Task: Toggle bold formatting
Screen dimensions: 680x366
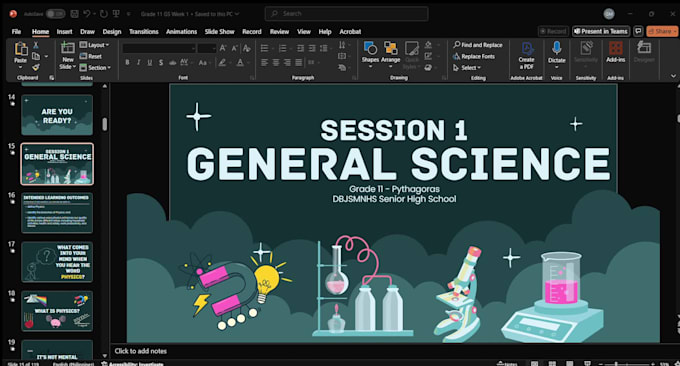Action: point(127,62)
